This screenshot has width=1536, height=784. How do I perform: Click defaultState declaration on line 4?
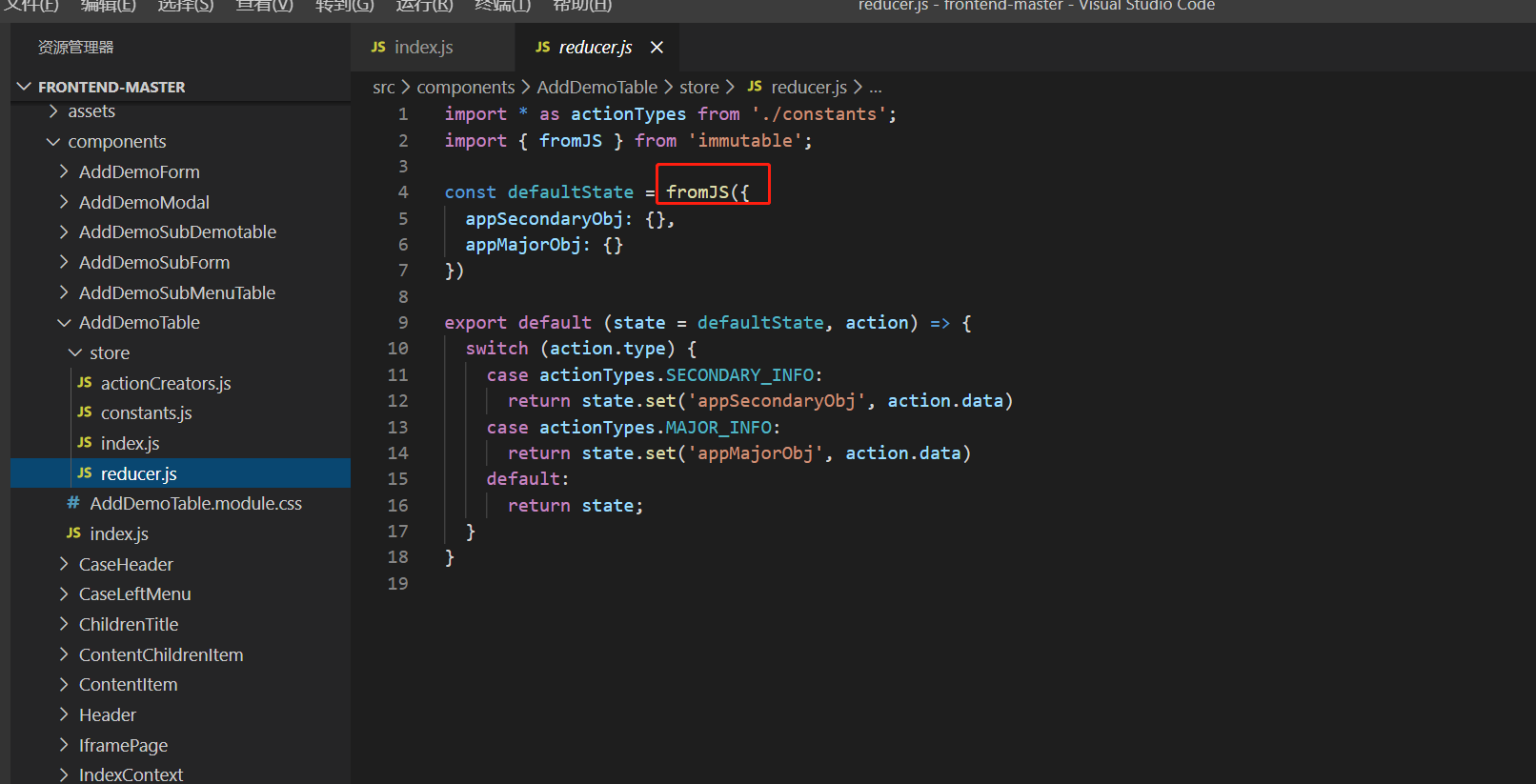(x=570, y=192)
